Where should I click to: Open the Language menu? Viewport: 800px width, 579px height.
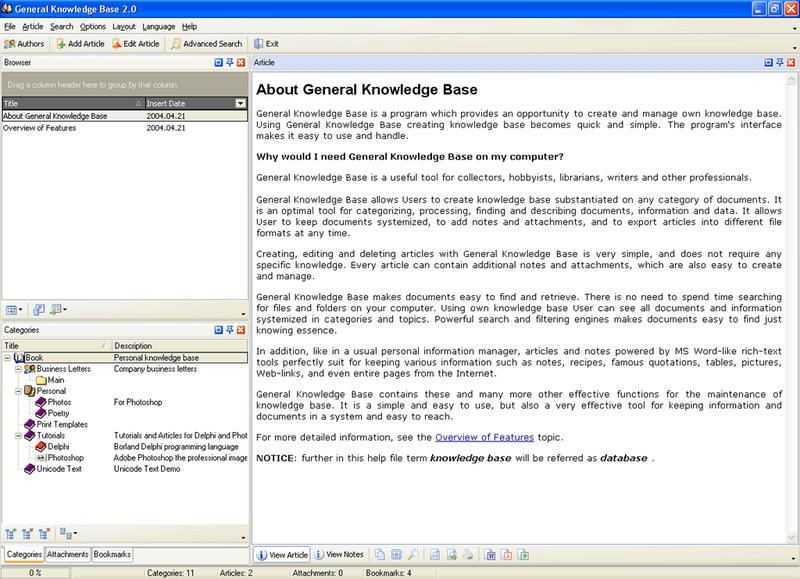pos(159,27)
